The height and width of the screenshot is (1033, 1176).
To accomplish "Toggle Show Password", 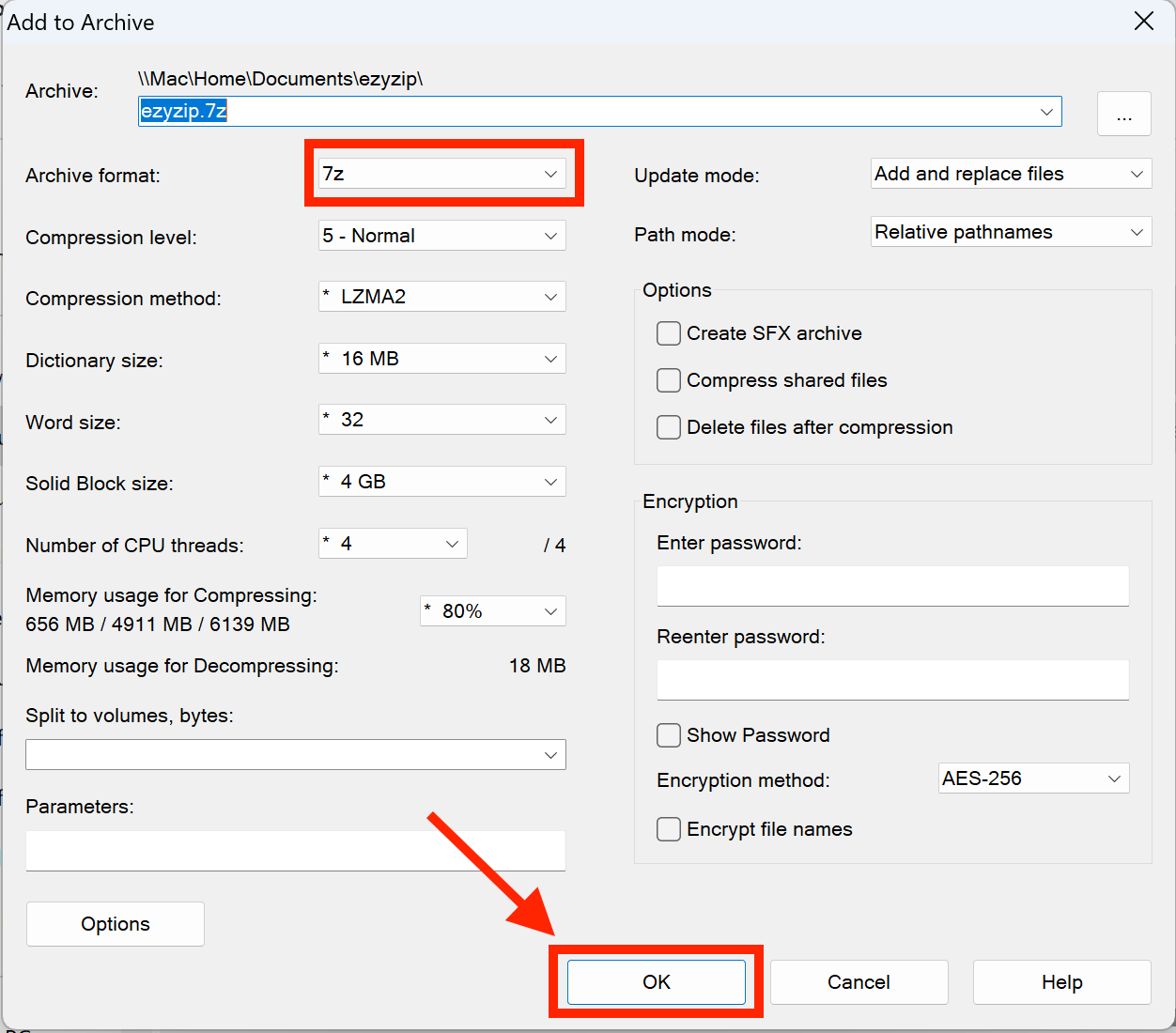I will pyautogui.click(x=668, y=735).
